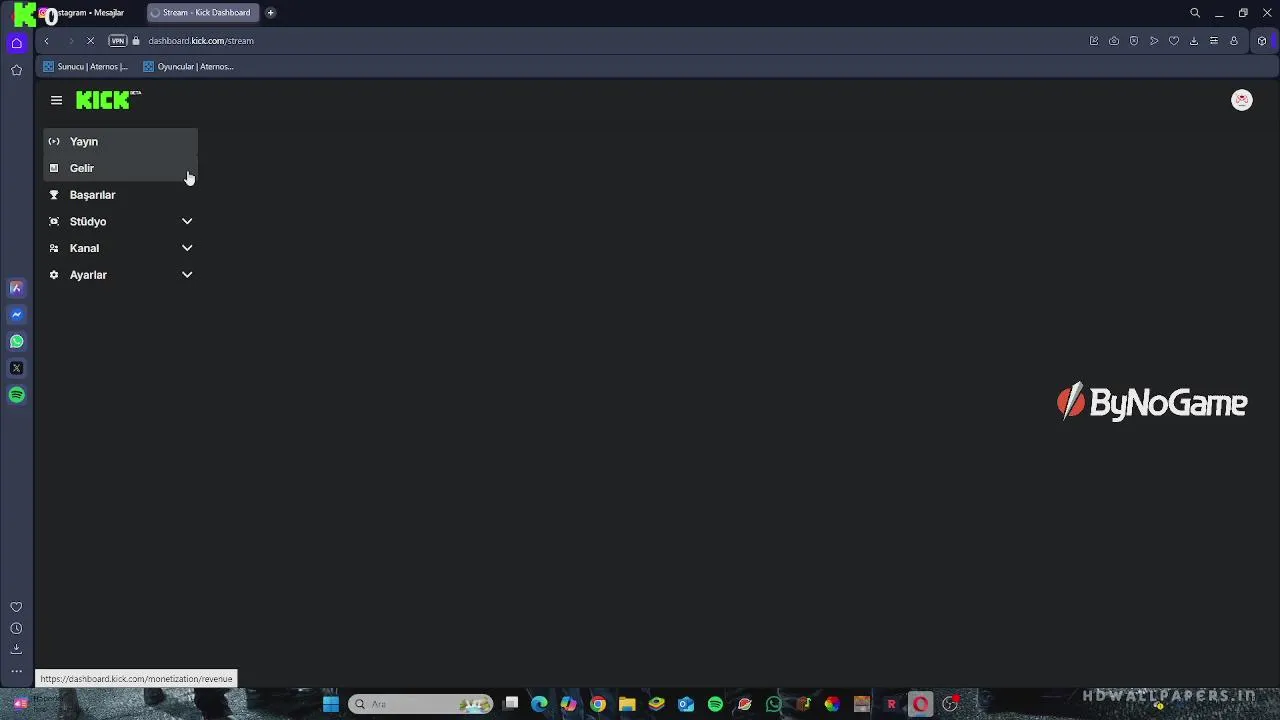Open the Oyuncular | Aternos bookmark
Viewport: 1280px width, 720px height.
pyautogui.click(x=188, y=67)
